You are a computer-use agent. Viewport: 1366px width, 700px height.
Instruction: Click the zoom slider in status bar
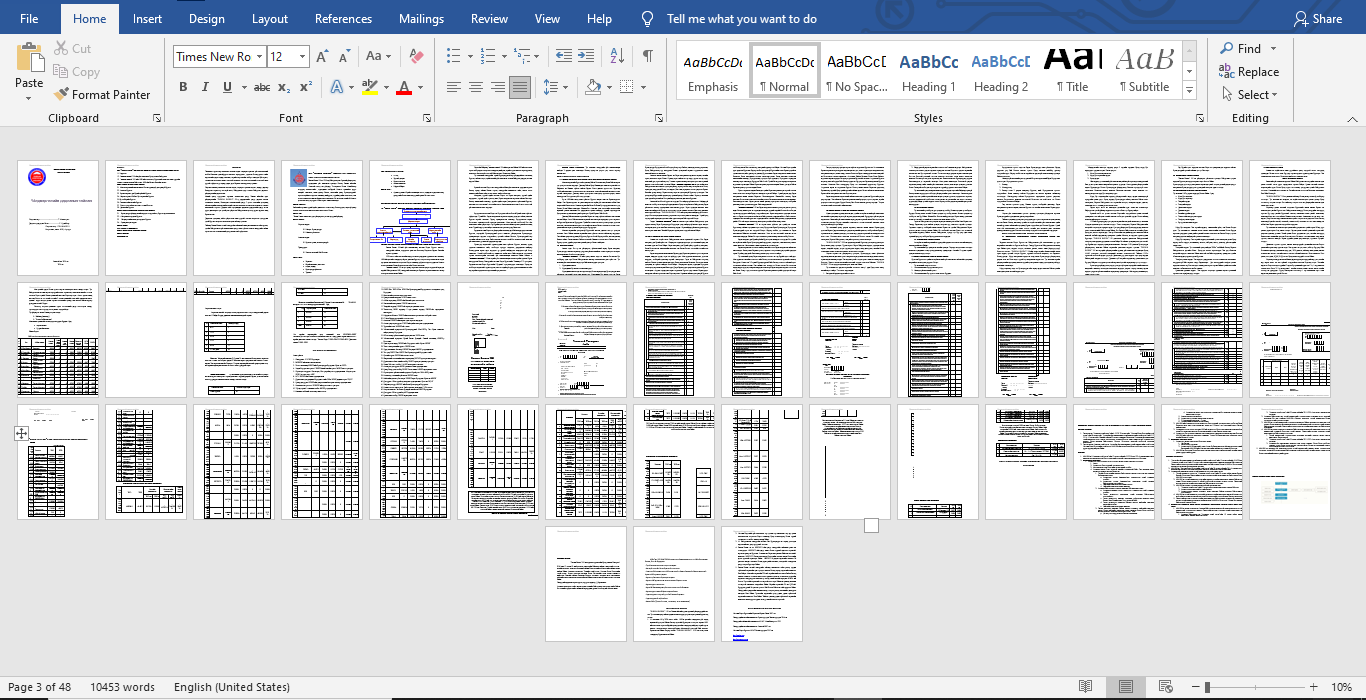point(1208,687)
